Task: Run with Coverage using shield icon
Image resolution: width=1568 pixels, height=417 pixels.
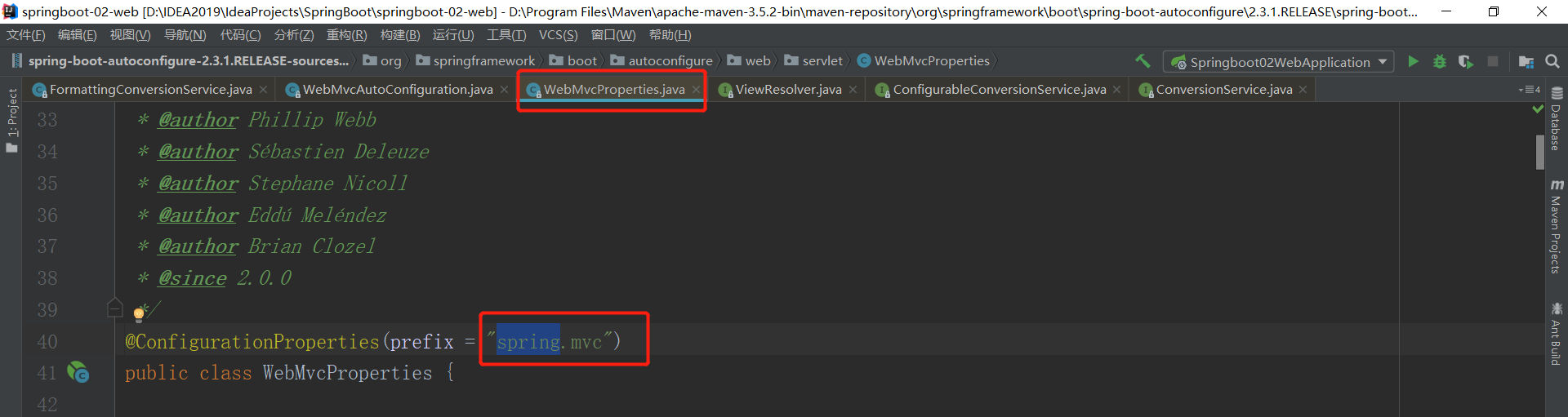Action: click(1466, 61)
